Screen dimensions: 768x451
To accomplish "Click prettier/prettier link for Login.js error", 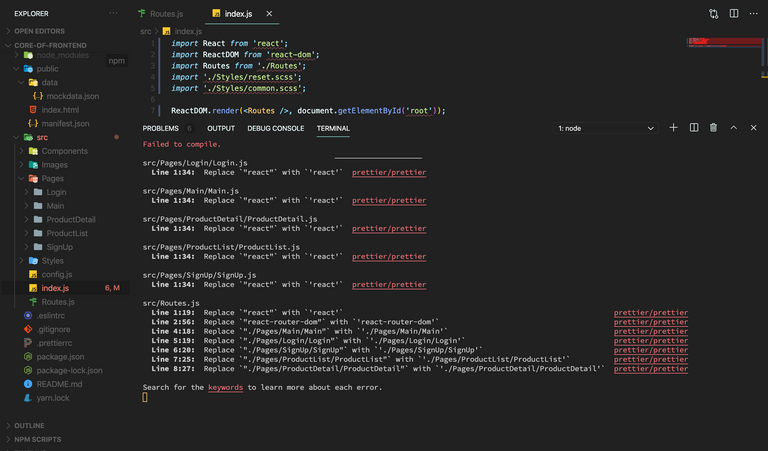I will point(389,172).
